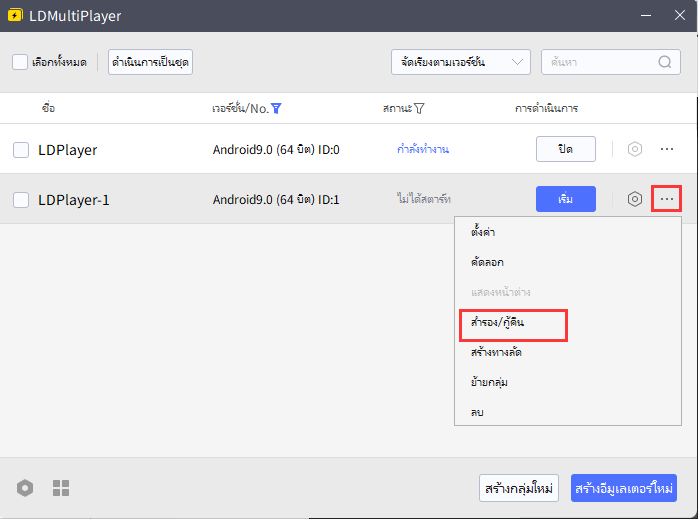Click the LDMultiPlayer app logo icon
The image size is (698, 519).
pyautogui.click(x=15, y=15)
